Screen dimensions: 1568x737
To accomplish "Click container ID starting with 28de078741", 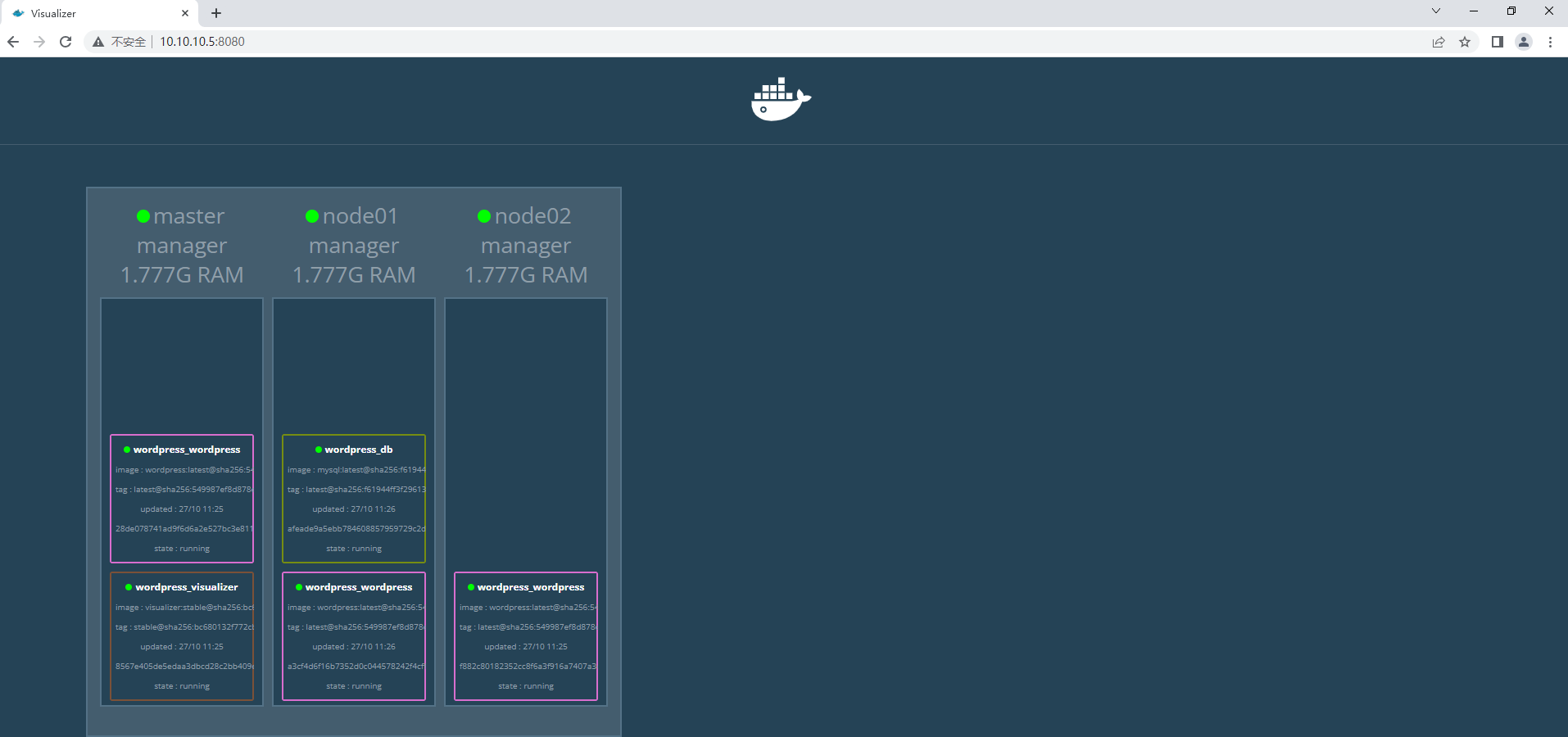I will coord(184,529).
